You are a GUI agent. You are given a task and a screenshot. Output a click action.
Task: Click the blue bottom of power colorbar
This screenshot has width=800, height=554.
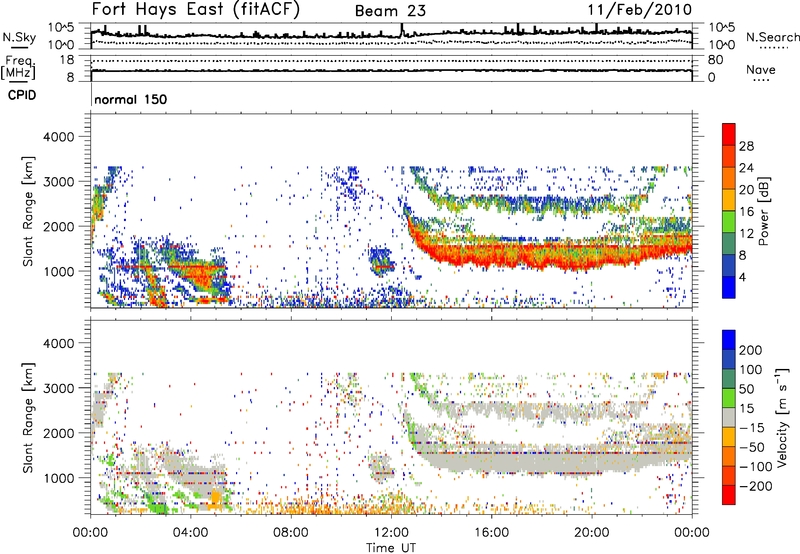pyautogui.click(x=729, y=288)
